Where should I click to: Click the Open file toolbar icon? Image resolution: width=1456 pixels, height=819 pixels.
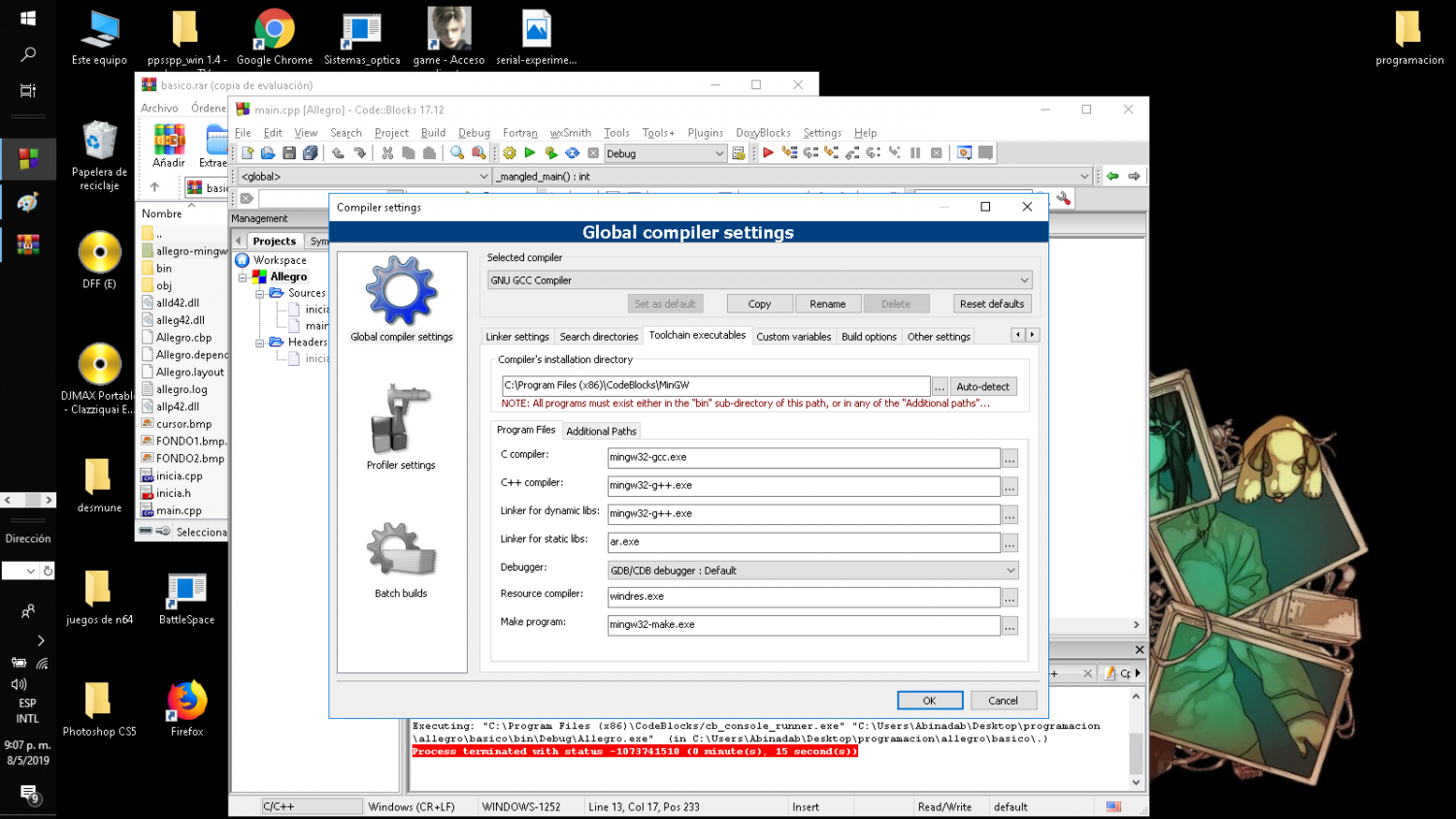(x=268, y=153)
